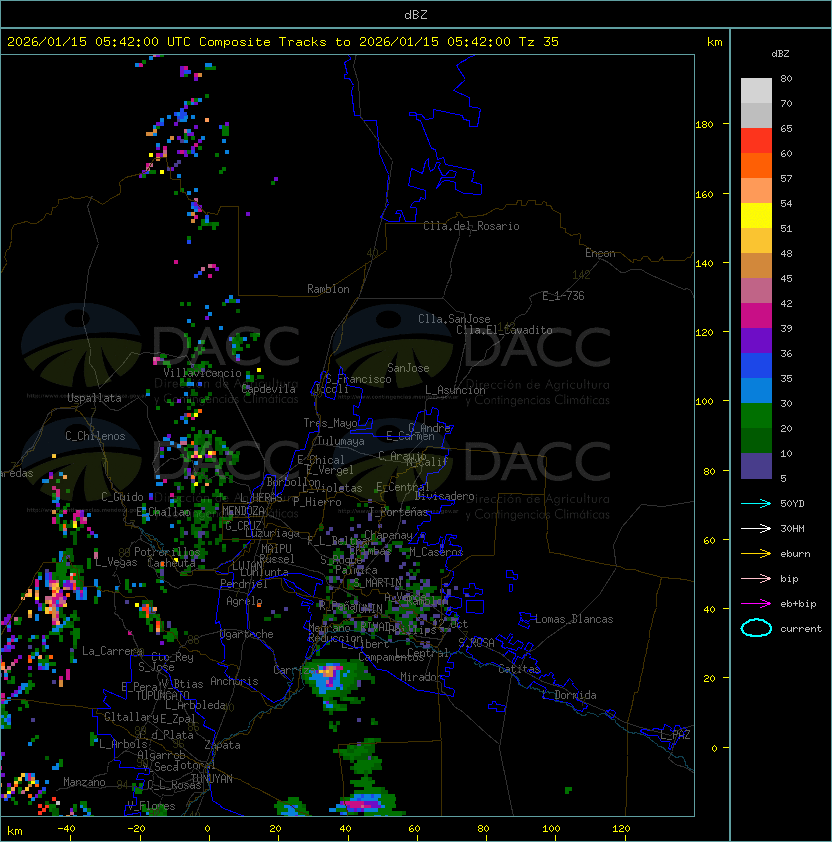The width and height of the screenshot is (832, 842).
Task: Click the dBZ title at top center
Action: pos(416,15)
